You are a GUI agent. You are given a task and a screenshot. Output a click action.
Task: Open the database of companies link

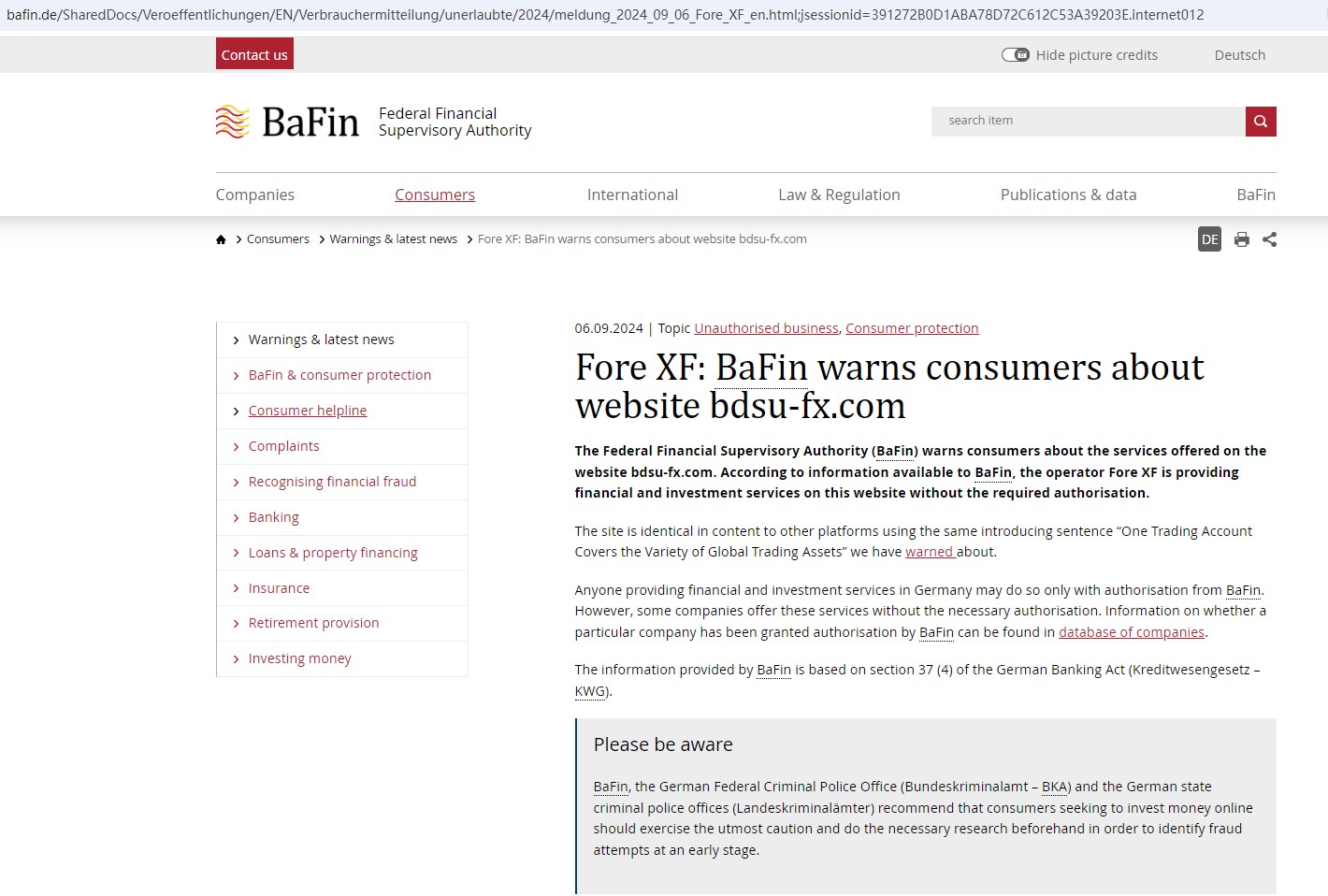coord(1132,632)
